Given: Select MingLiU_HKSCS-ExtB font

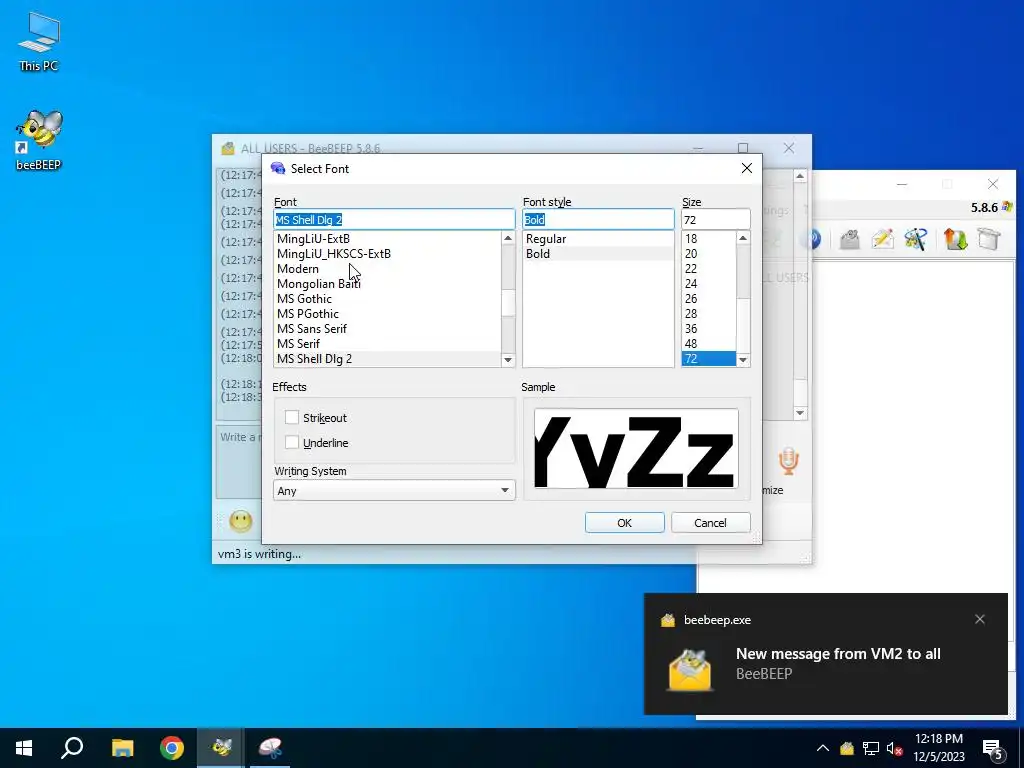Looking at the screenshot, I should tap(387, 253).
